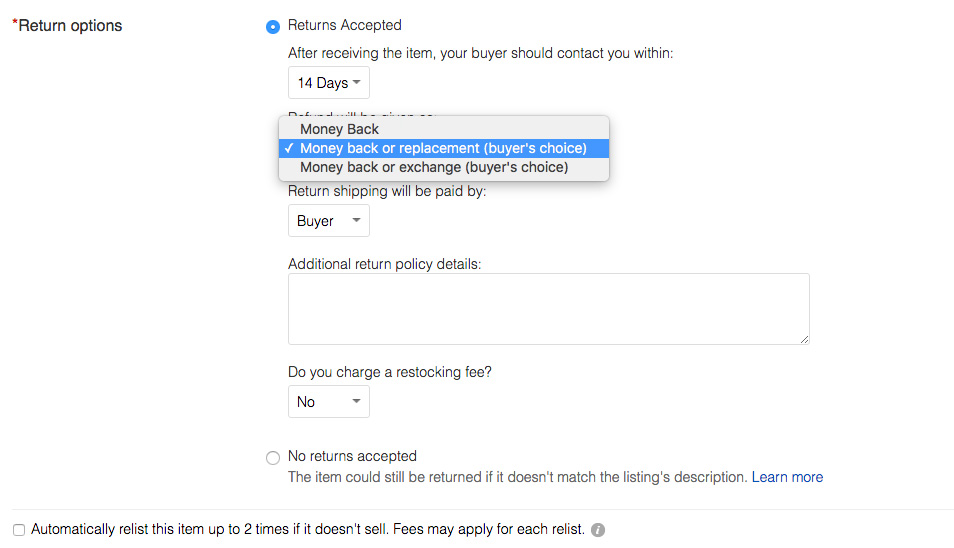954x548 pixels.
Task: Expand the return shipping Buyer dropdown
Action: coord(328,221)
